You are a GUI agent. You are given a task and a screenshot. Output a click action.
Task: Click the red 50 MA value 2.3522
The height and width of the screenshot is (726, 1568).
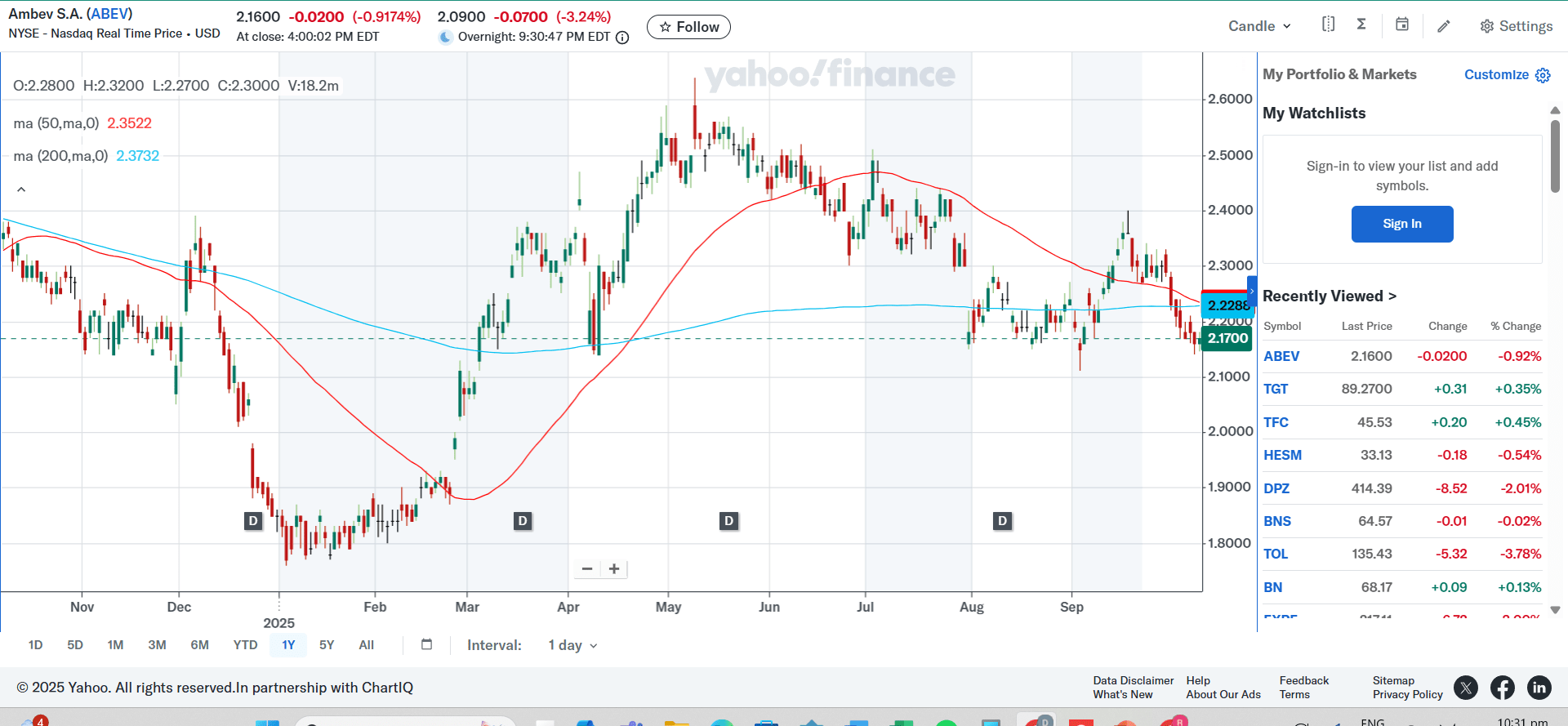click(130, 123)
